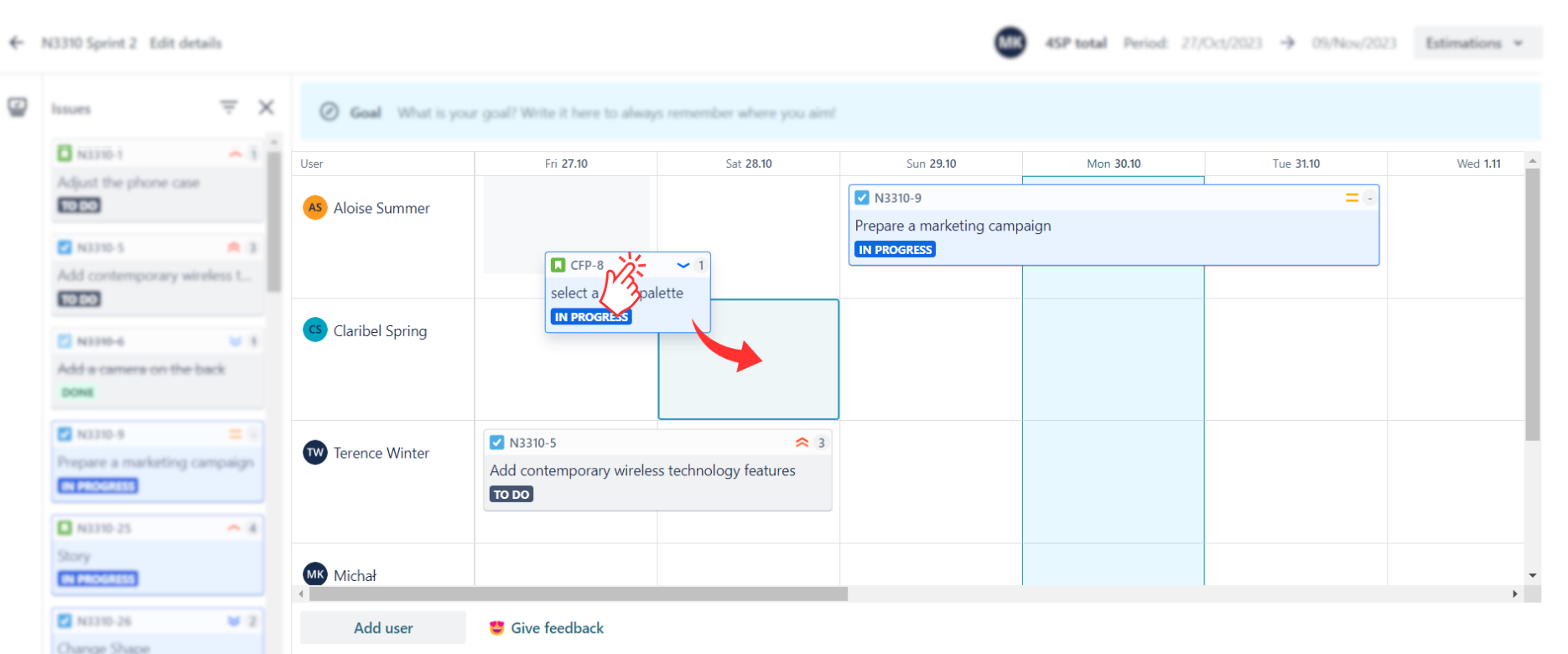
Task: Click the story icon on the CFP-8 card
Action: pyautogui.click(x=558, y=265)
